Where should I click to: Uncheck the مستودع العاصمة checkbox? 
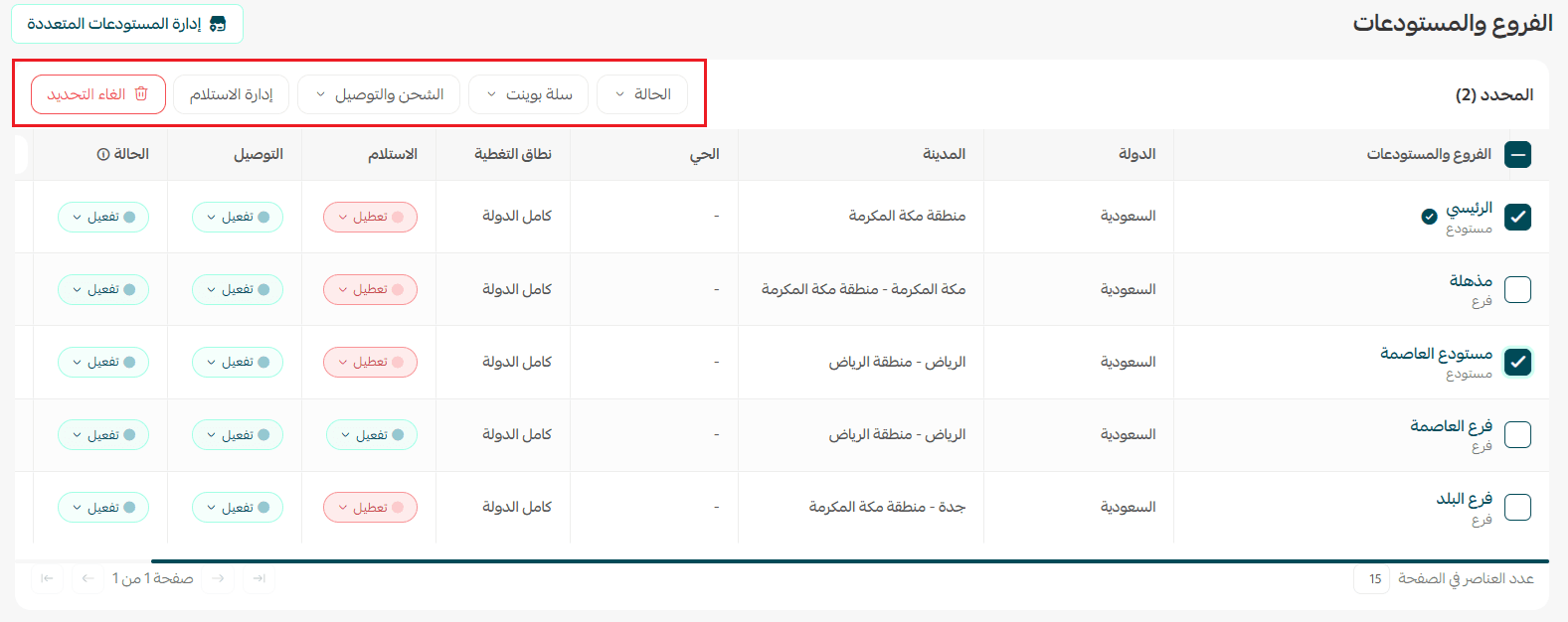pos(1517,362)
